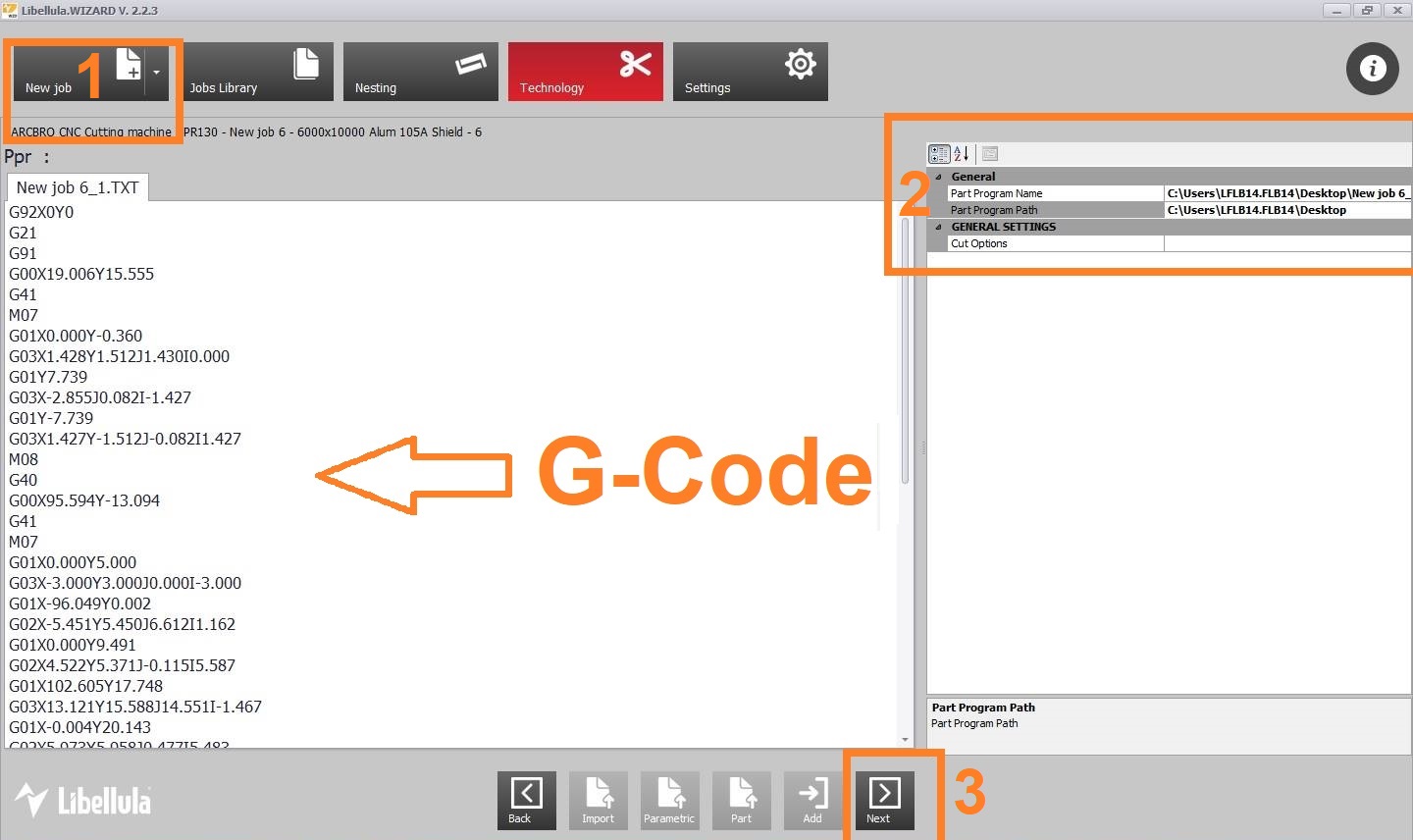The height and width of the screenshot is (840, 1413).
Task: Select the Technology section
Action: (585, 72)
